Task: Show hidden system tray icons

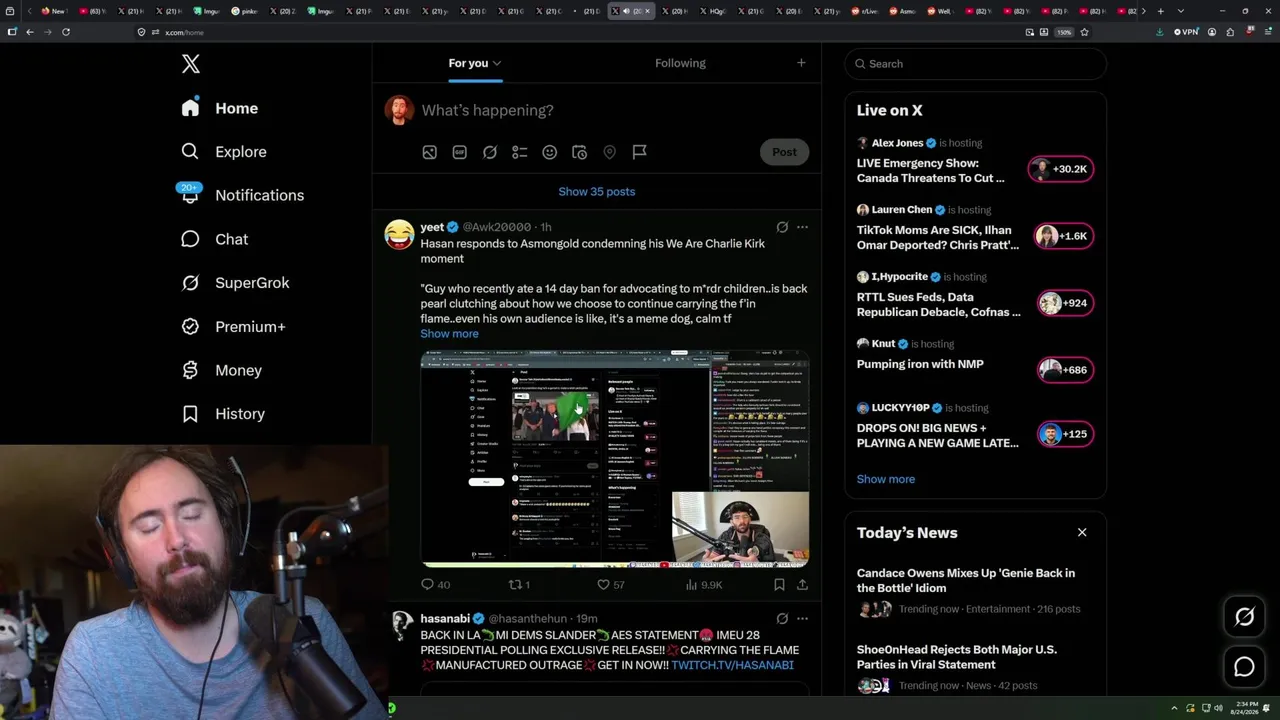Action: click(1174, 708)
